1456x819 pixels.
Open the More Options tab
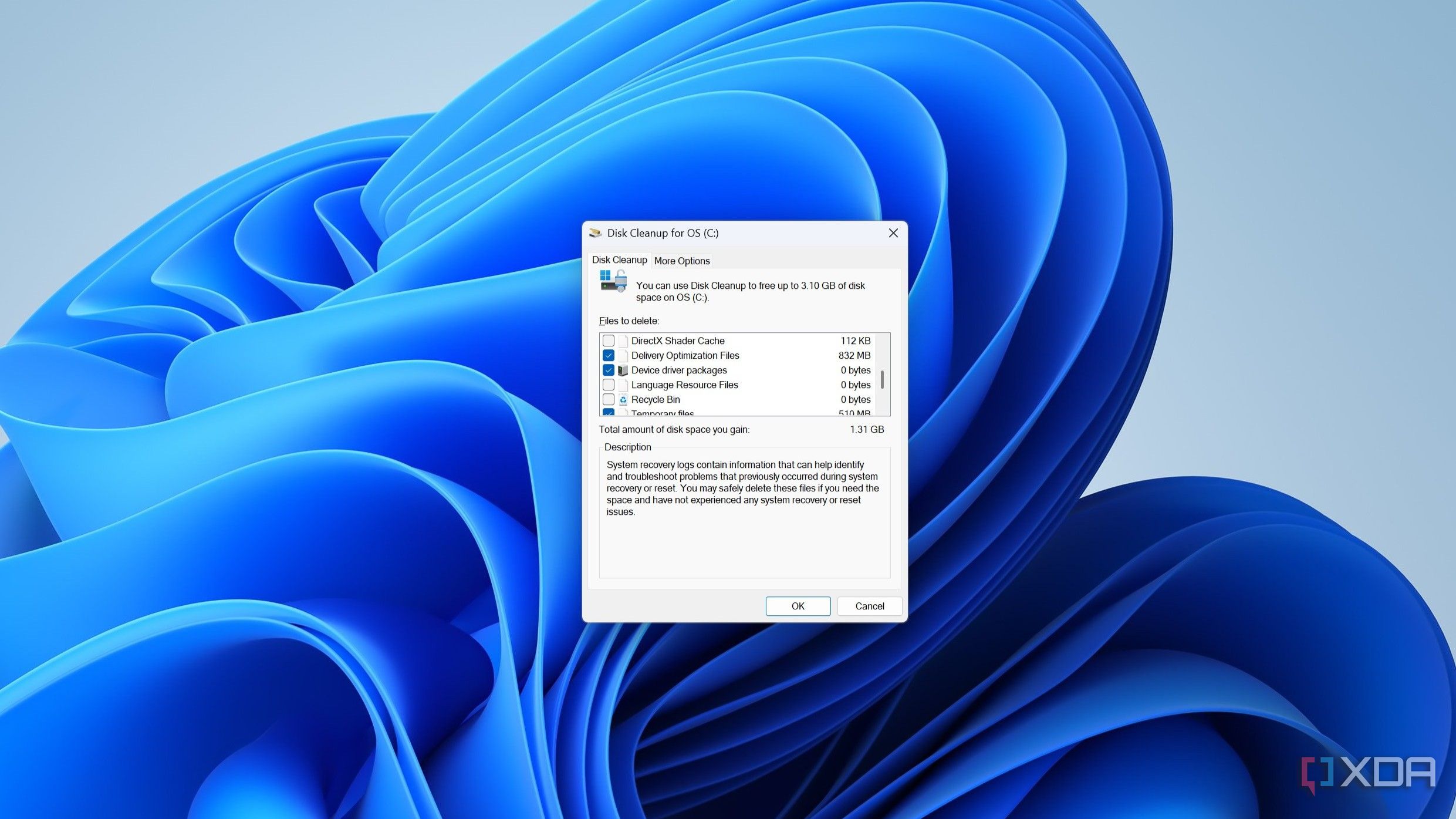click(682, 261)
